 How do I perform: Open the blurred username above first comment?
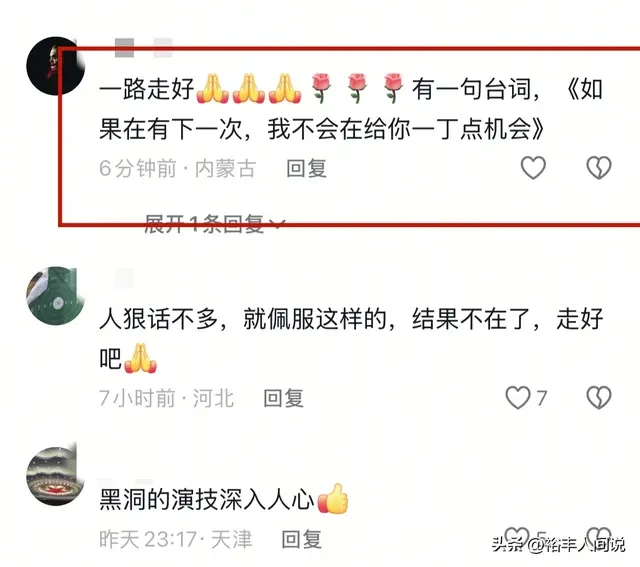(x=144, y=48)
